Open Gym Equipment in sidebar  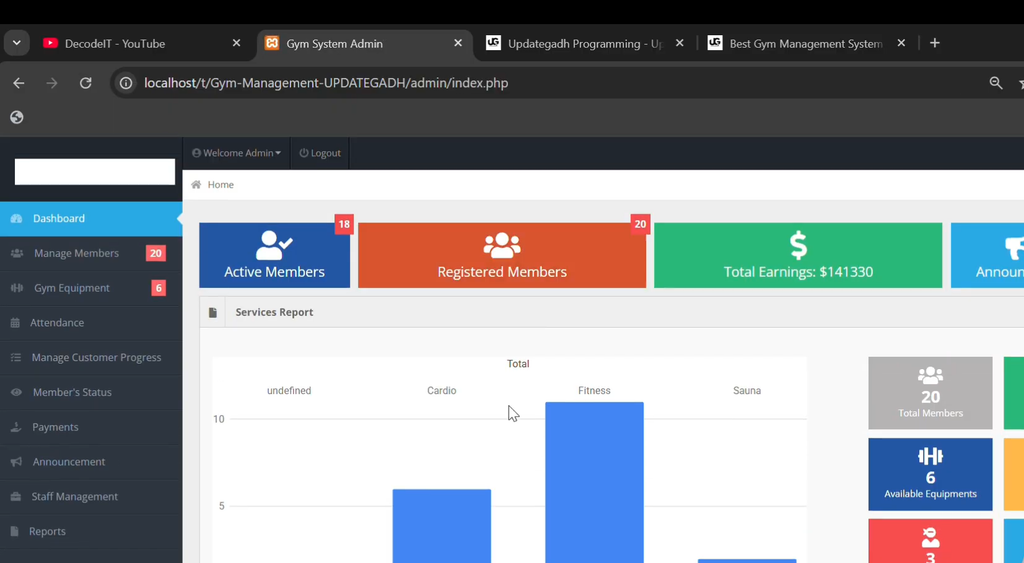click(x=91, y=288)
